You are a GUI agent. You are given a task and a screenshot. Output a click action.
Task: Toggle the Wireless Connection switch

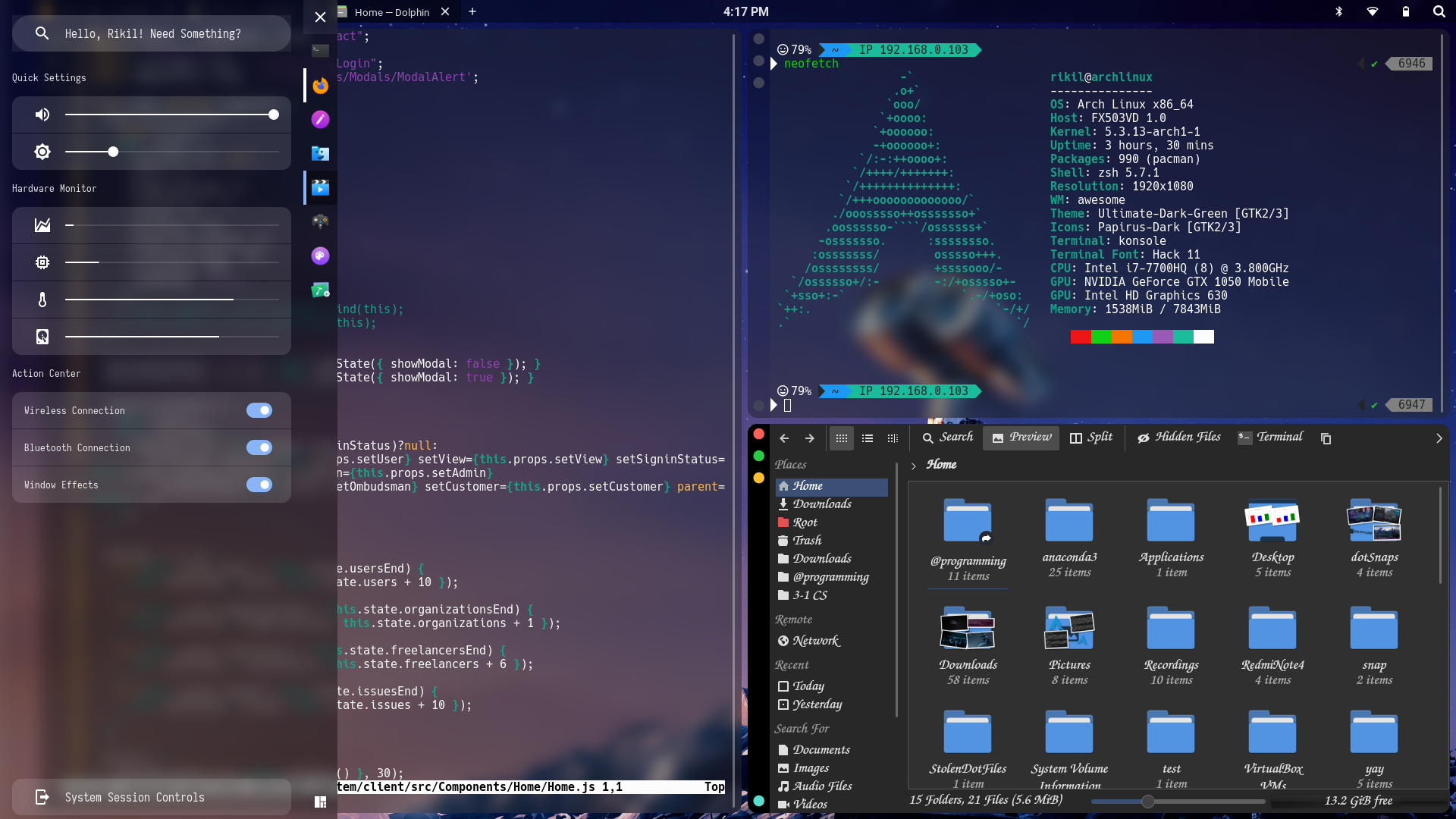click(259, 410)
